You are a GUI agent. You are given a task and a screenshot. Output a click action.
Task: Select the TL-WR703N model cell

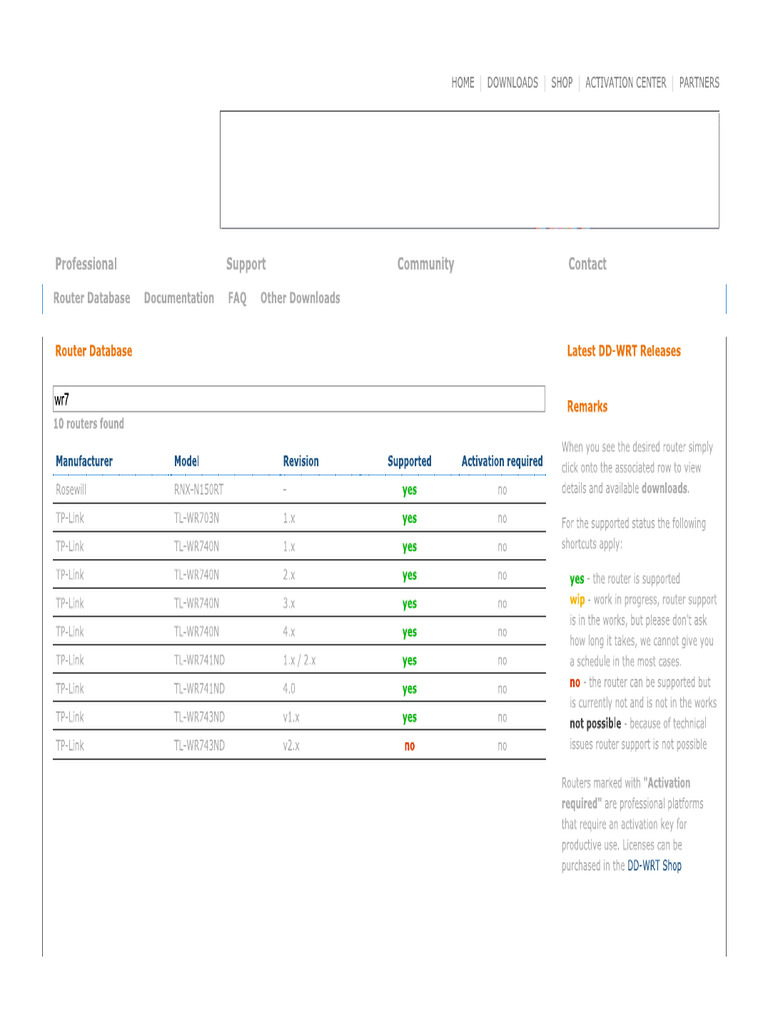197,519
